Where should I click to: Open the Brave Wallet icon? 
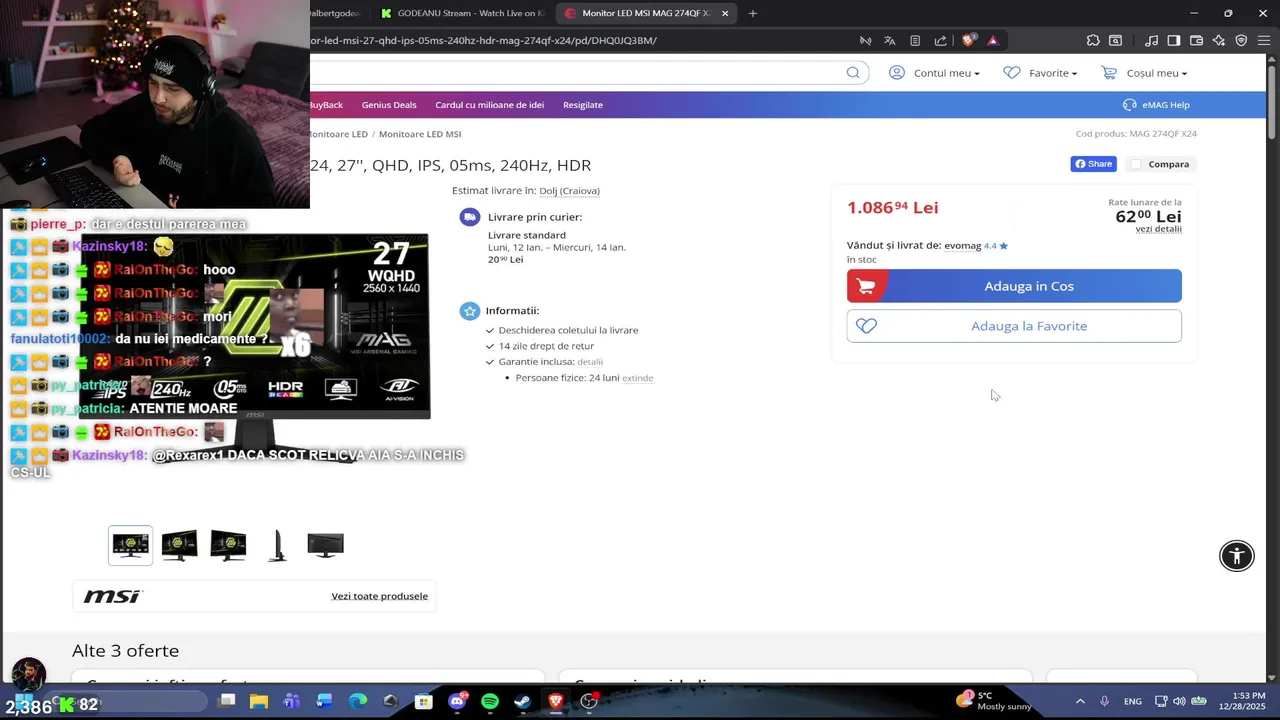1196,41
